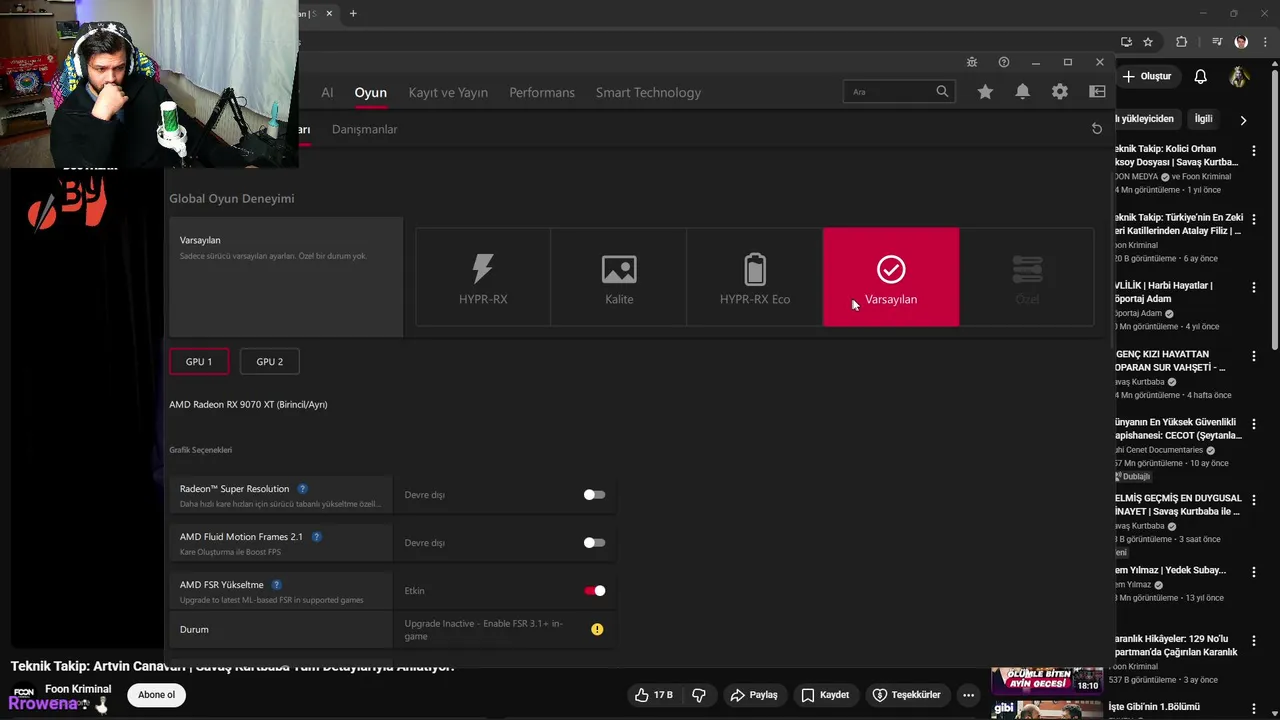Select the HYPR-RX Eco profile tile
This screenshot has height=720, width=1280.
[x=755, y=277]
